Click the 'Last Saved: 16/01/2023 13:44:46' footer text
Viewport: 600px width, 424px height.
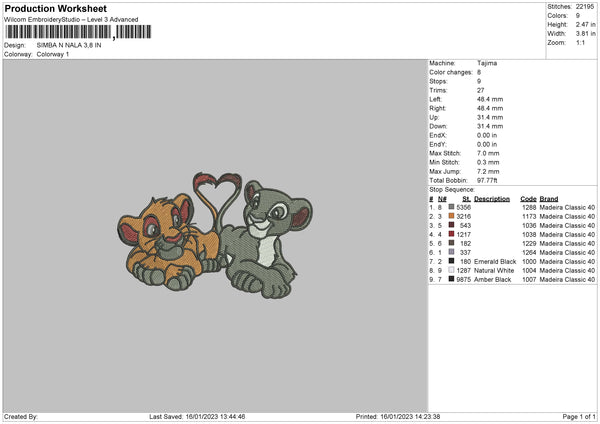[197, 416]
